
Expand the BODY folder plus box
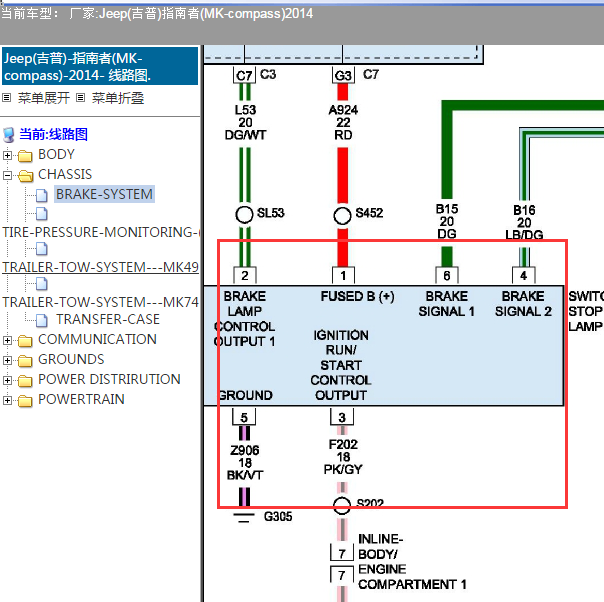8,155
